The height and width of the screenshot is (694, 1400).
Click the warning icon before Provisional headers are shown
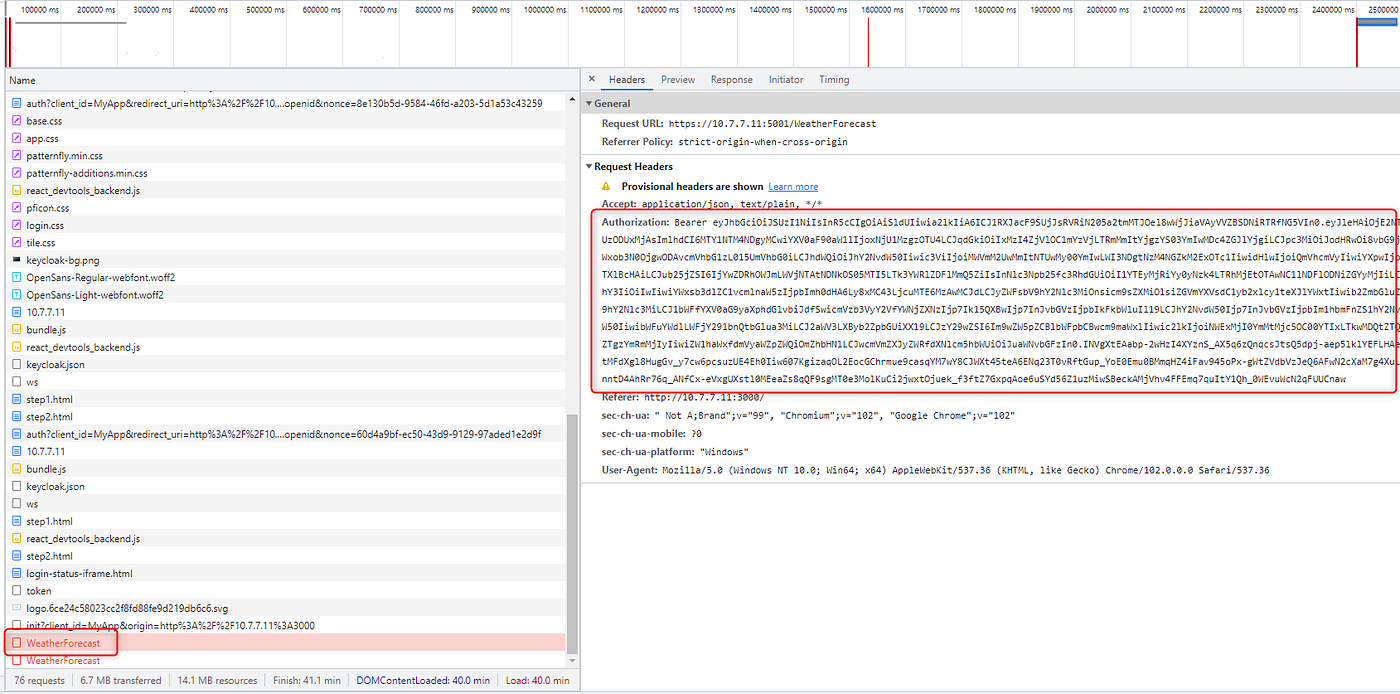(606, 187)
